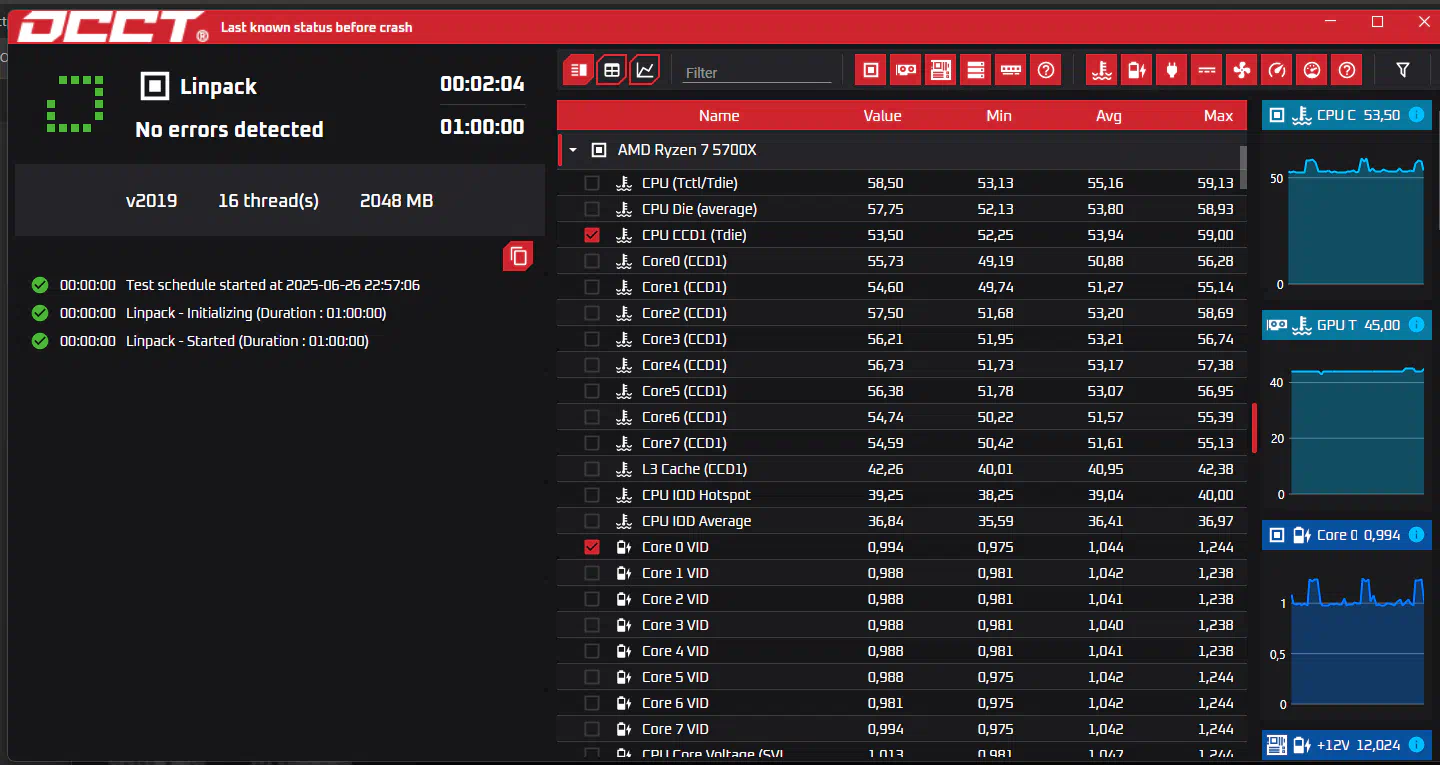This screenshot has width=1440, height=765.
Task: Select the Core 4 VID row name
Action: 675,651
